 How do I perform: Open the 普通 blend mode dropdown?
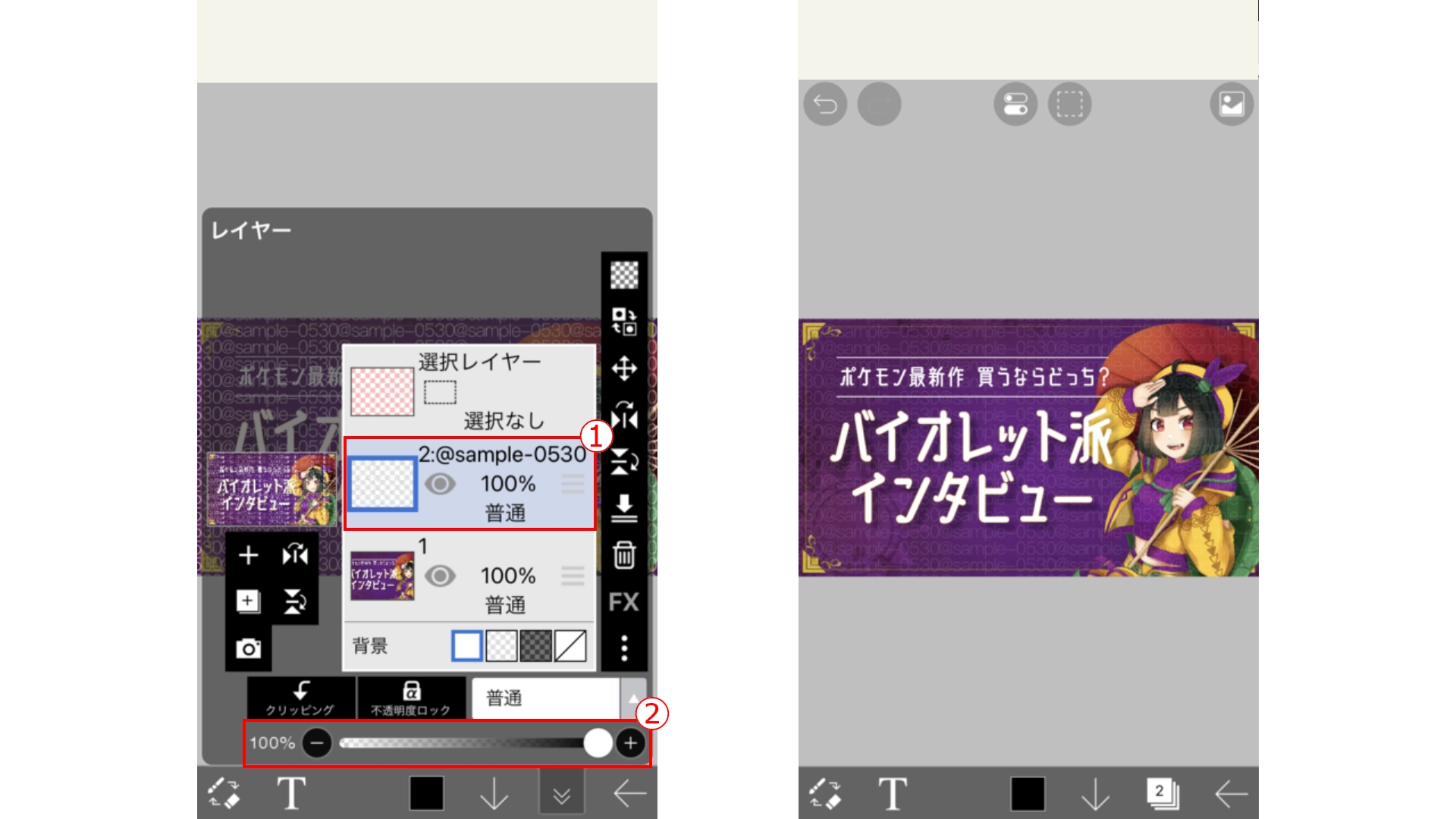point(544,698)
